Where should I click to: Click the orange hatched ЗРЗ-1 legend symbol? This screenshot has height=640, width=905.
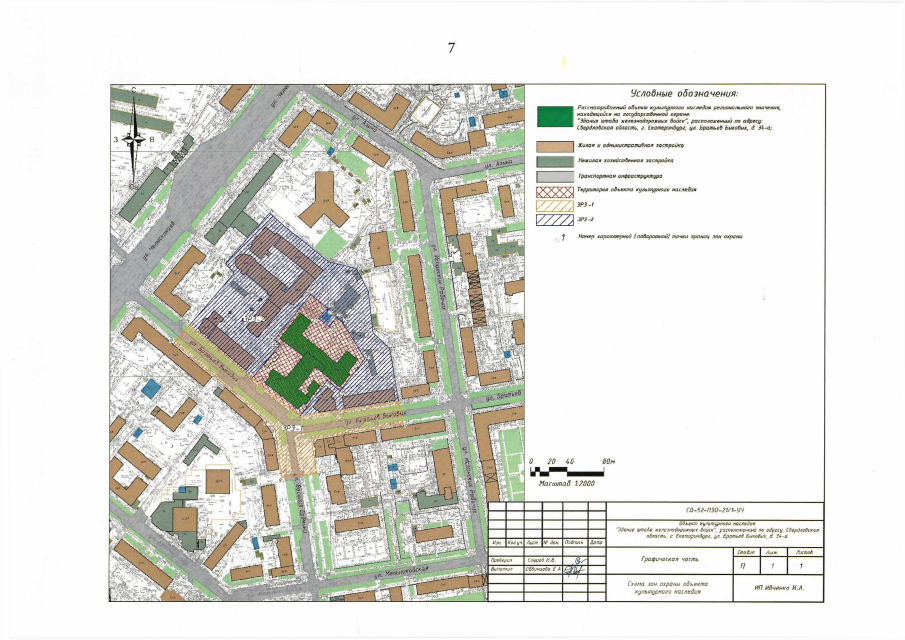pos(553,206)
